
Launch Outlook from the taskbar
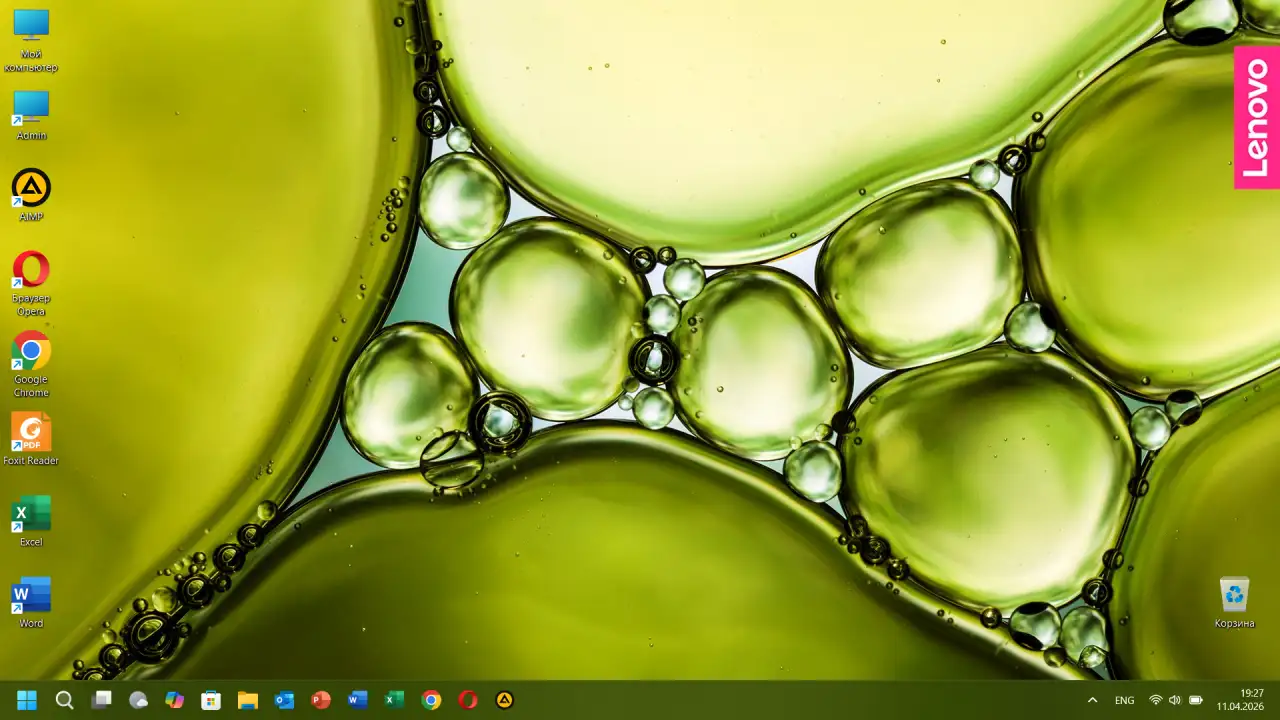click(284, 700)
